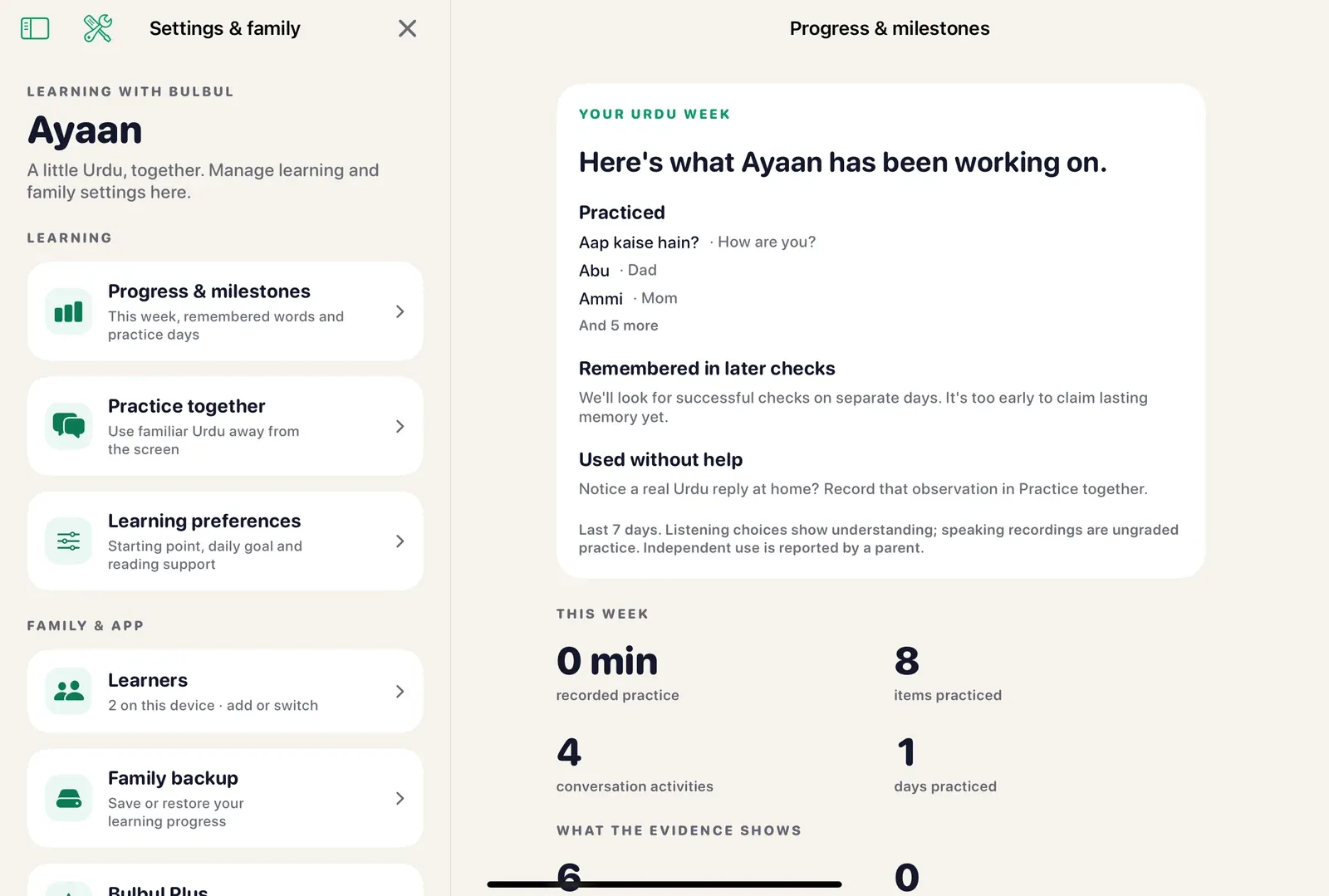Screen dimensions: 1329x896
Task: Expand the Learning preferences chevron
Action: pyautogui.click(x=400, y=541)
